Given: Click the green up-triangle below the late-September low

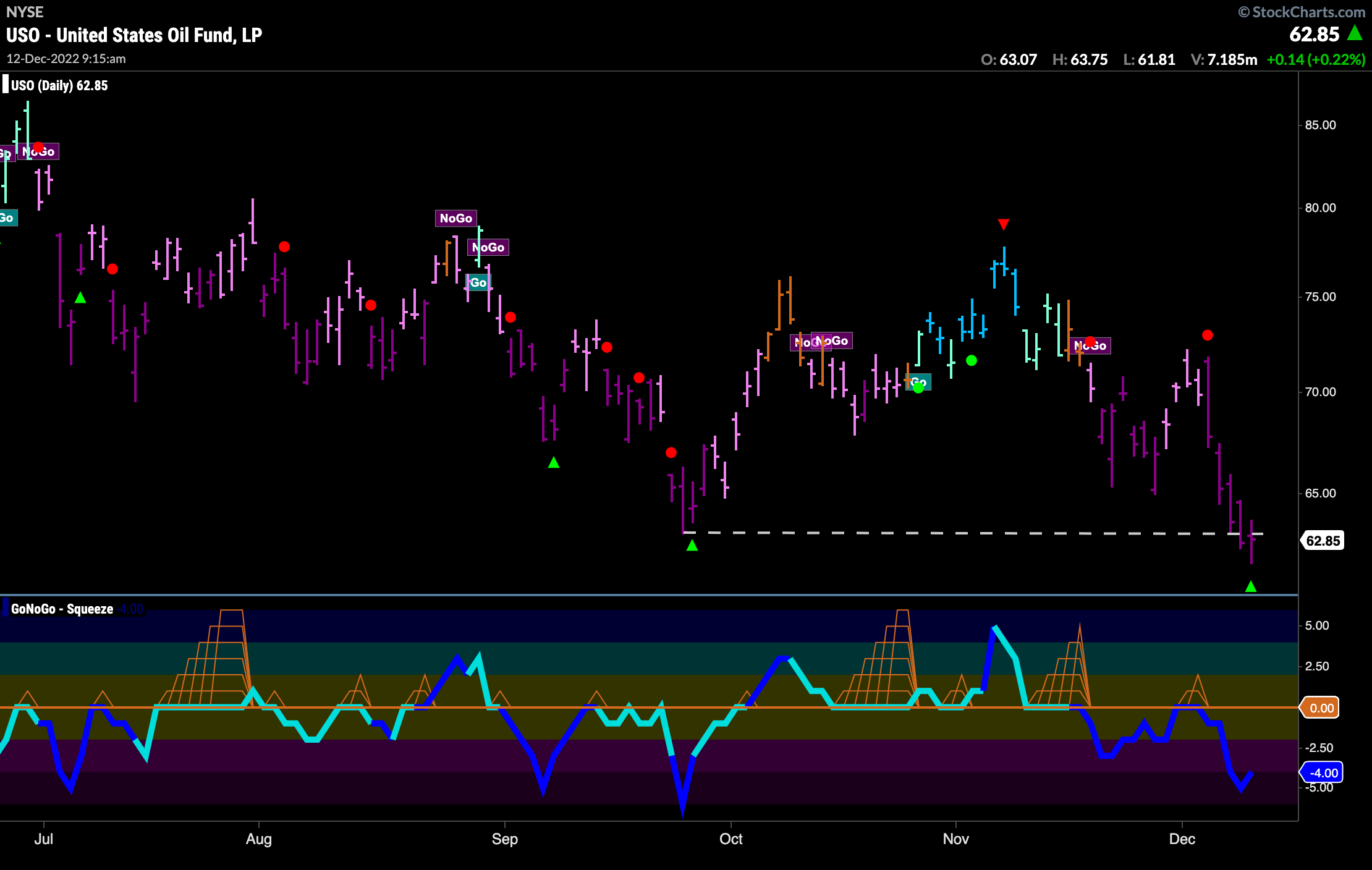Looking at the screenshot, I should point(692,546).
